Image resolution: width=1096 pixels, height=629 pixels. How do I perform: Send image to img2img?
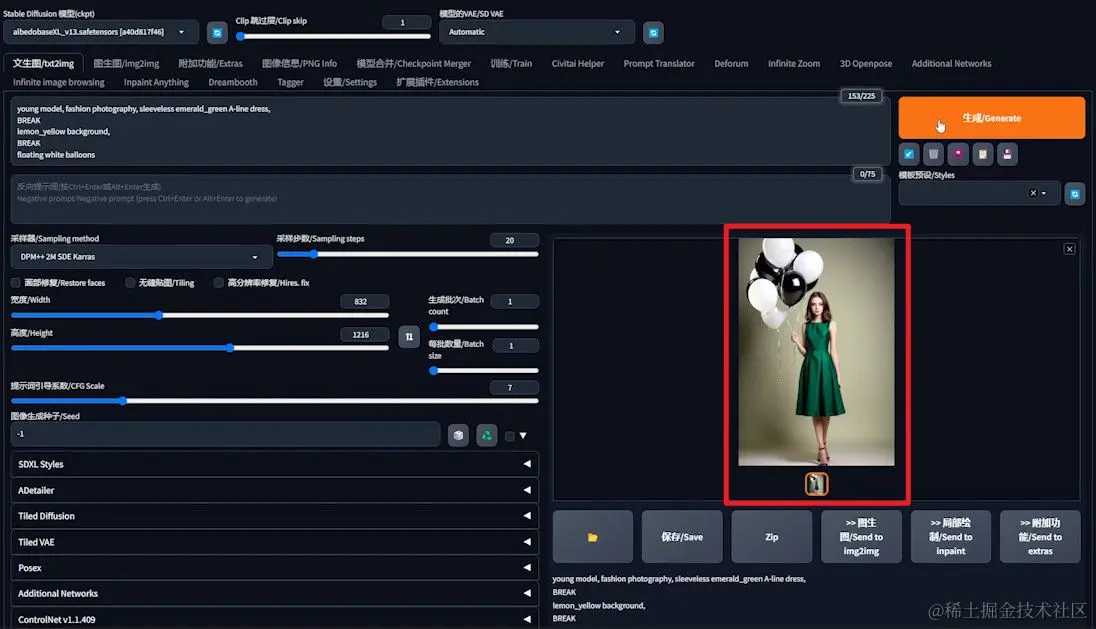click(x=861, y=537)
